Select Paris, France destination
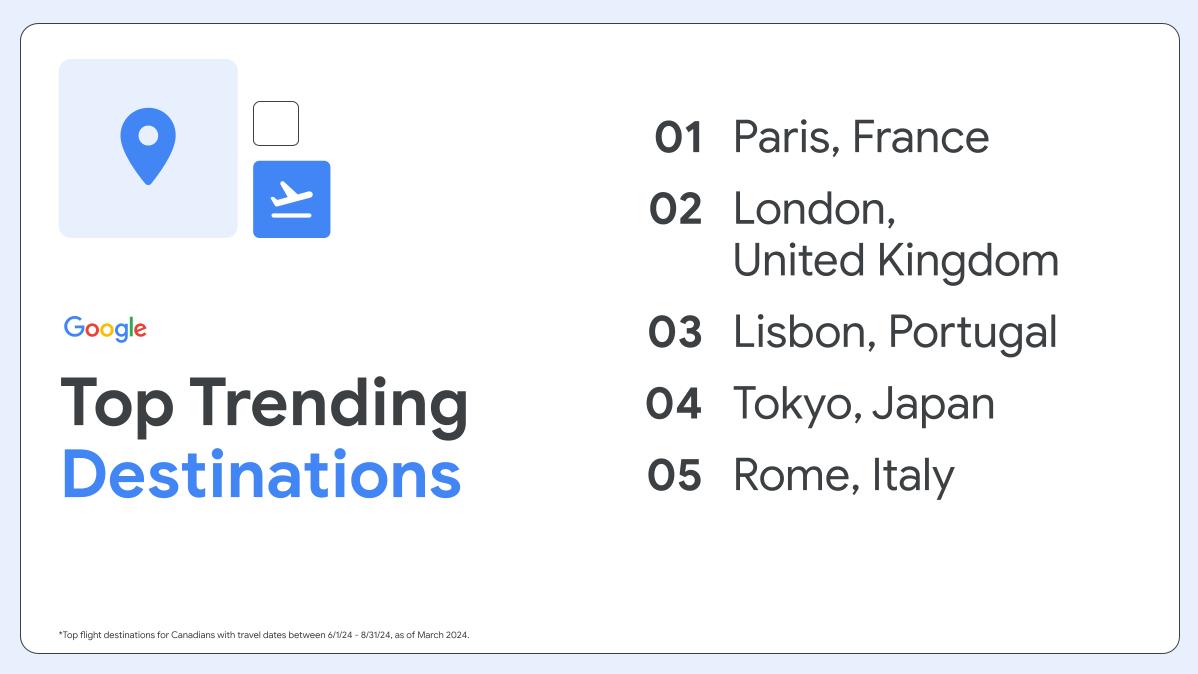This screenshot has height=674, width=1198. point(861,138)
